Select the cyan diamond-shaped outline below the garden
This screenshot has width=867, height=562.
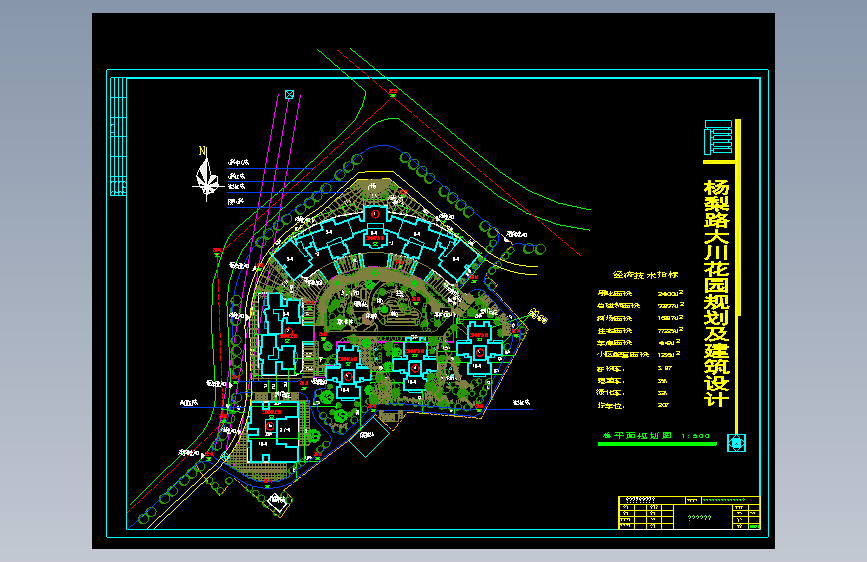point(367,436)
